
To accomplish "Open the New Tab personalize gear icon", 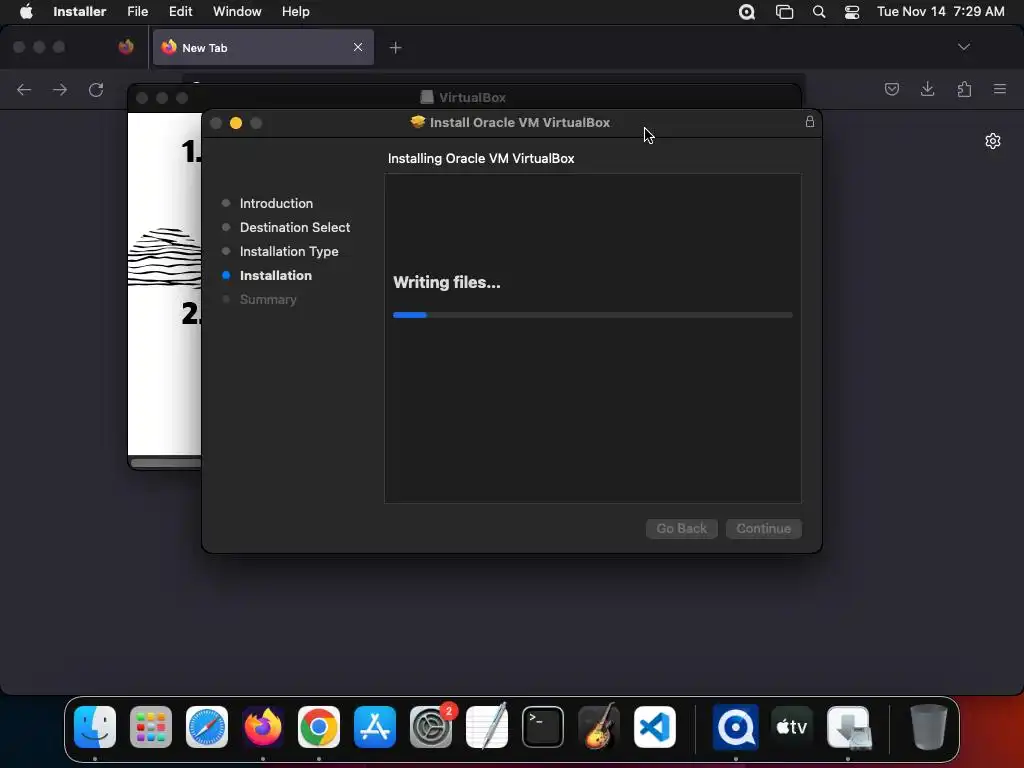I will (x=993, y=141).
